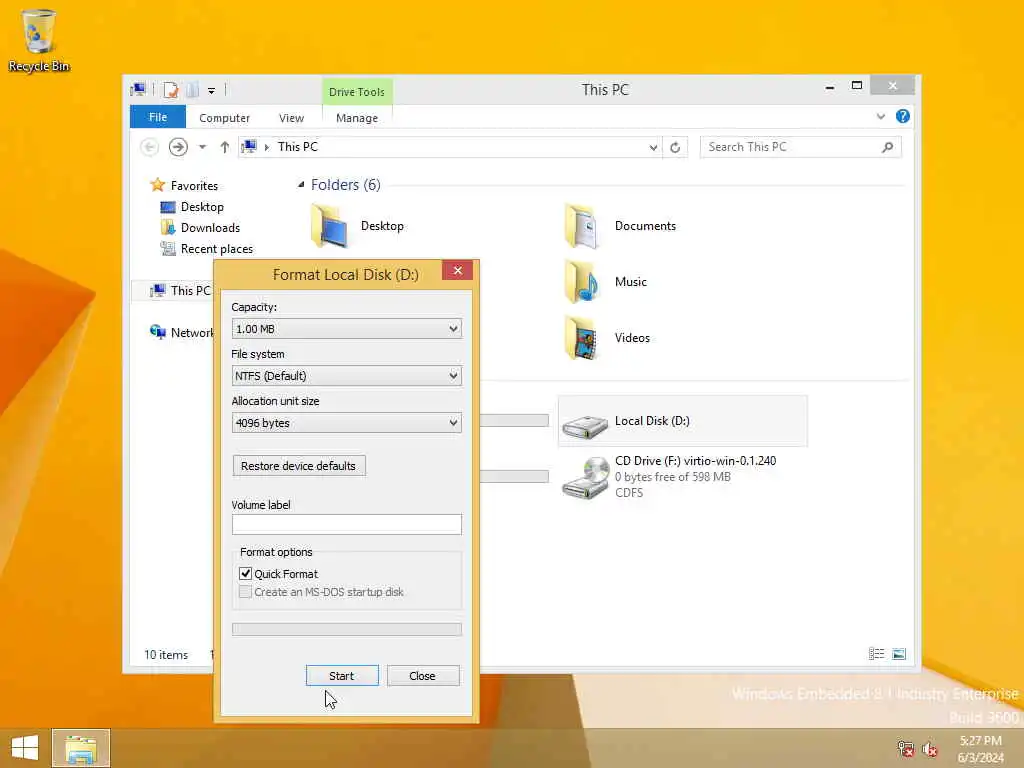The image size is (1024, 768).
Task: Select Favorites in navigation pane
Action: point(194,185)
